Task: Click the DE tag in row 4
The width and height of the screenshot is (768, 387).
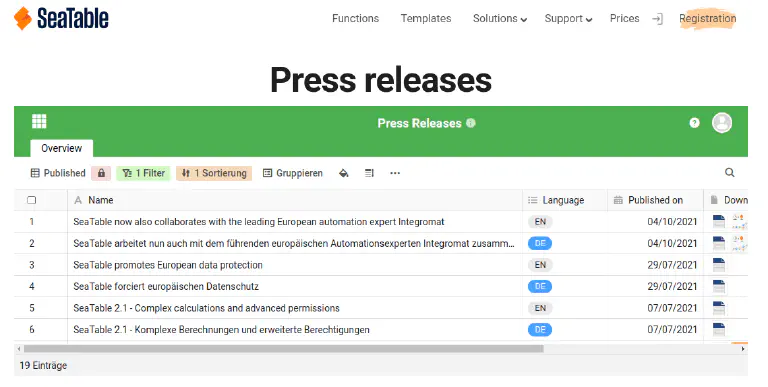Action: point(540,287)
